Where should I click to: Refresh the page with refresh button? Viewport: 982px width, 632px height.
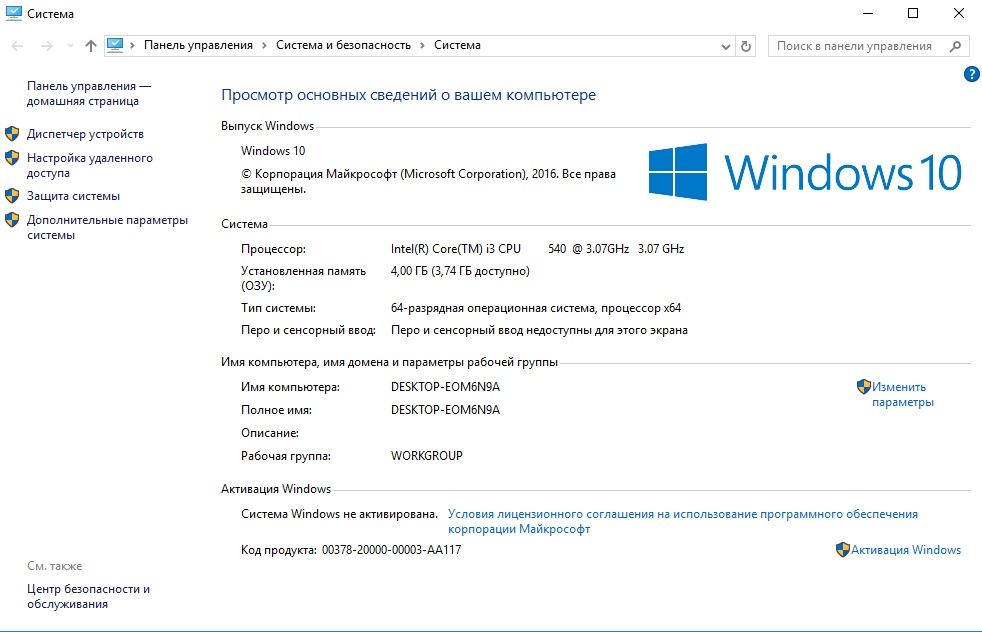coord(746,46)
